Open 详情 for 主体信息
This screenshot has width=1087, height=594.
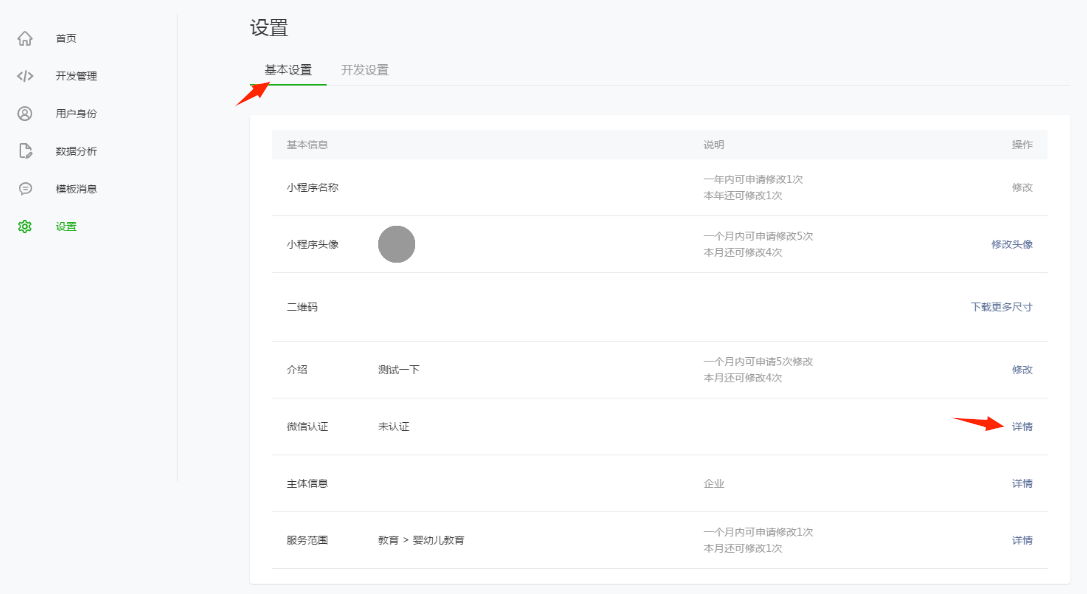coord(1022,484)
